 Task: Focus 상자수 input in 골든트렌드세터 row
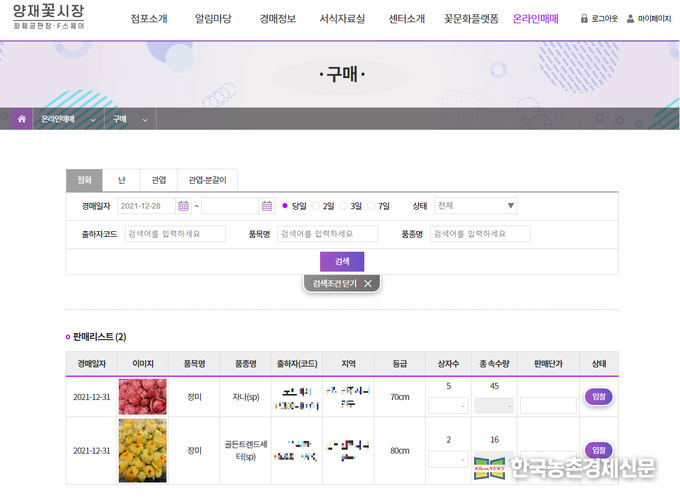448,459
